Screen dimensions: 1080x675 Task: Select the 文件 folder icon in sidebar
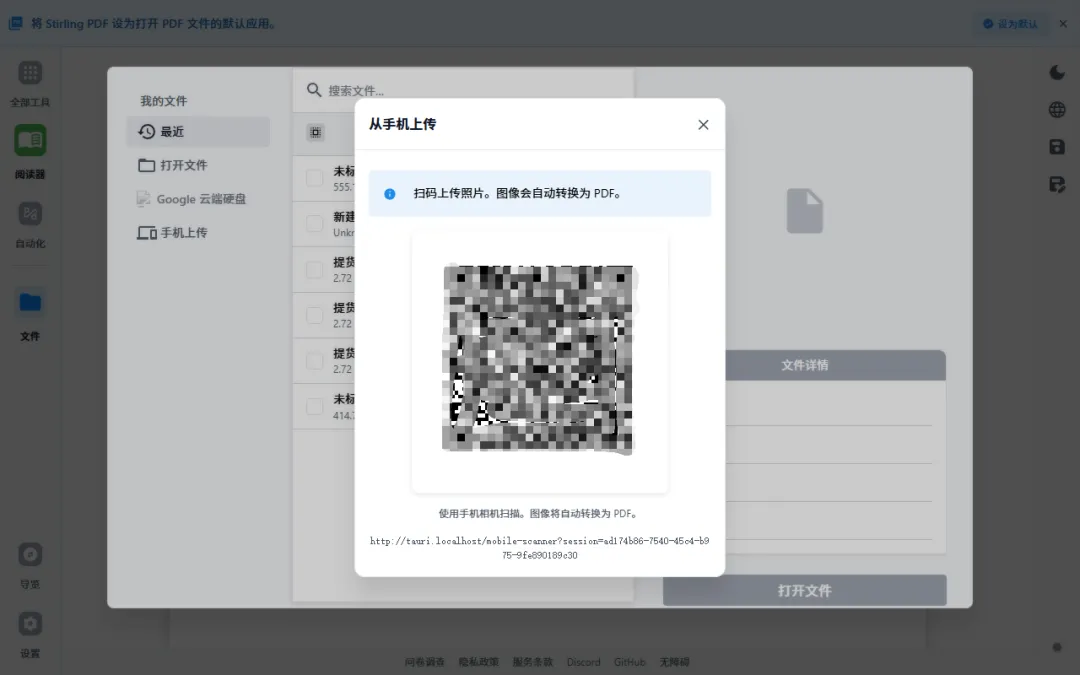click(30, 302)
